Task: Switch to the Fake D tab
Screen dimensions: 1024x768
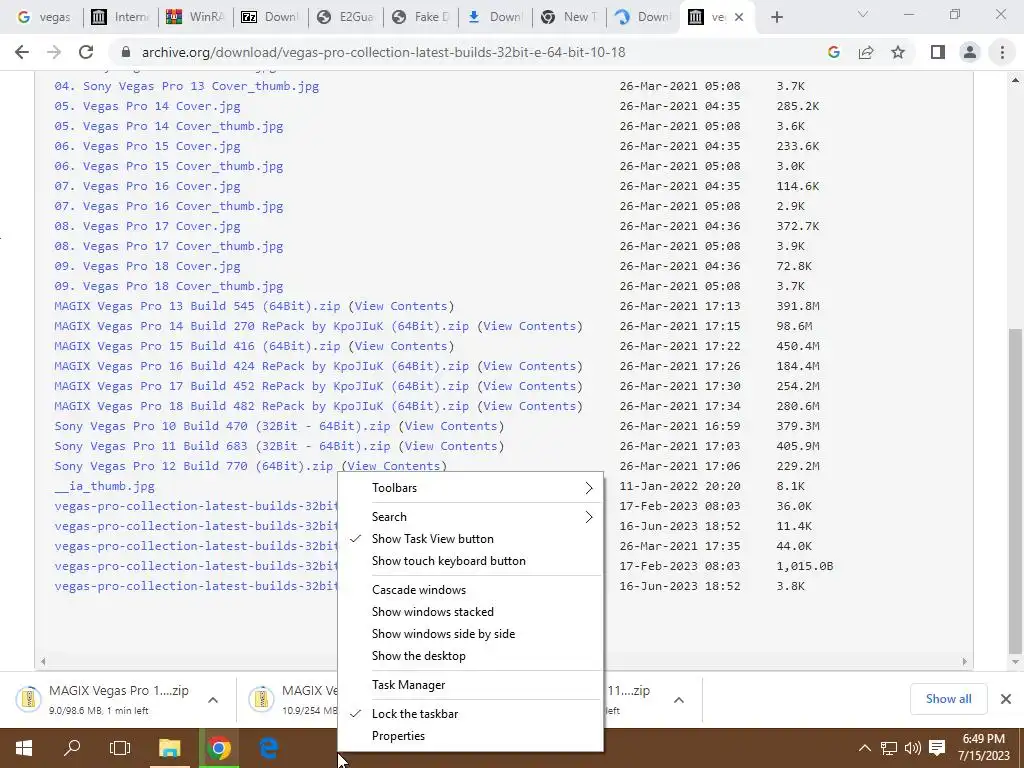Action: click(419, 17)
